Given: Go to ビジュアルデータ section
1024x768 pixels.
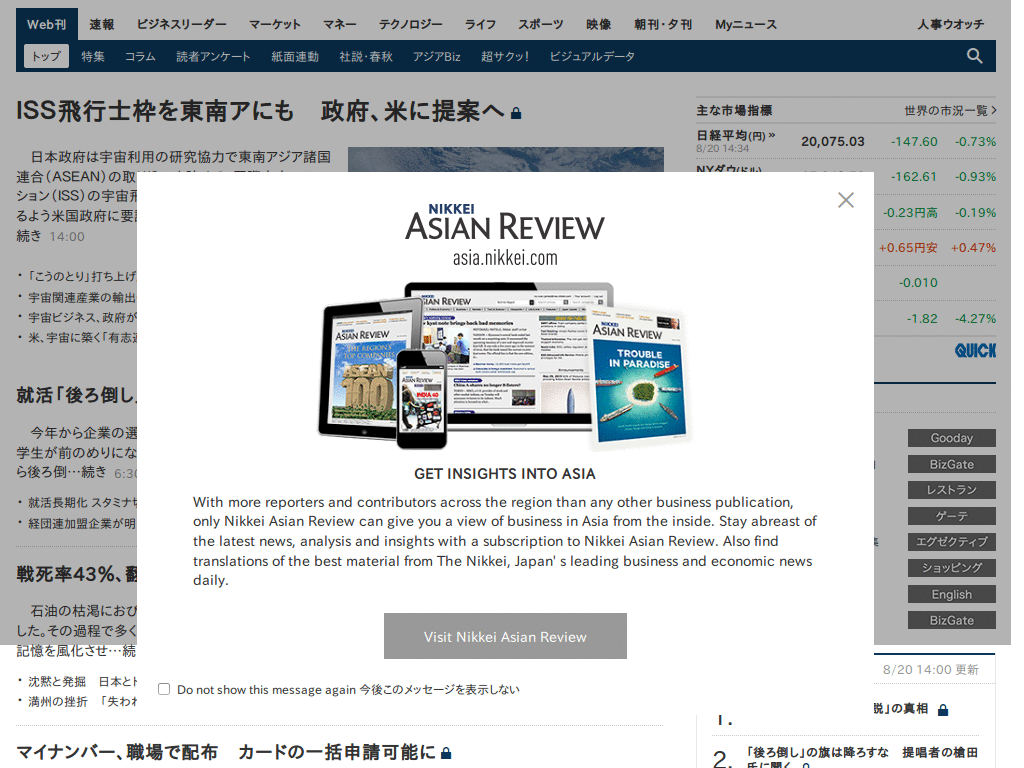Looking at the screenshot, I should (x=592, y=56).
